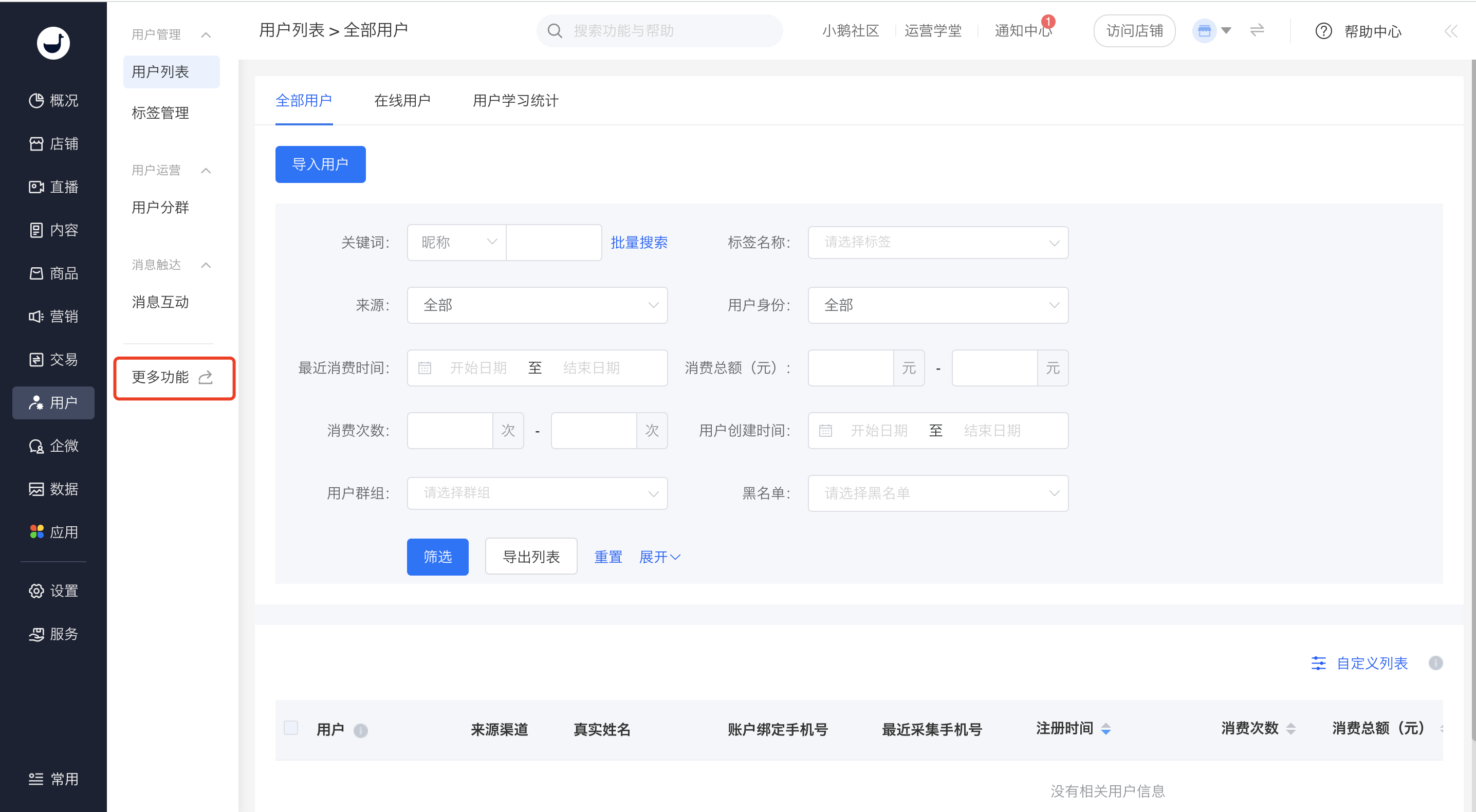This screenshot has width=1476, height=812.
Task: Select 标签管理 in the submenu
Action: click(160, 113)
